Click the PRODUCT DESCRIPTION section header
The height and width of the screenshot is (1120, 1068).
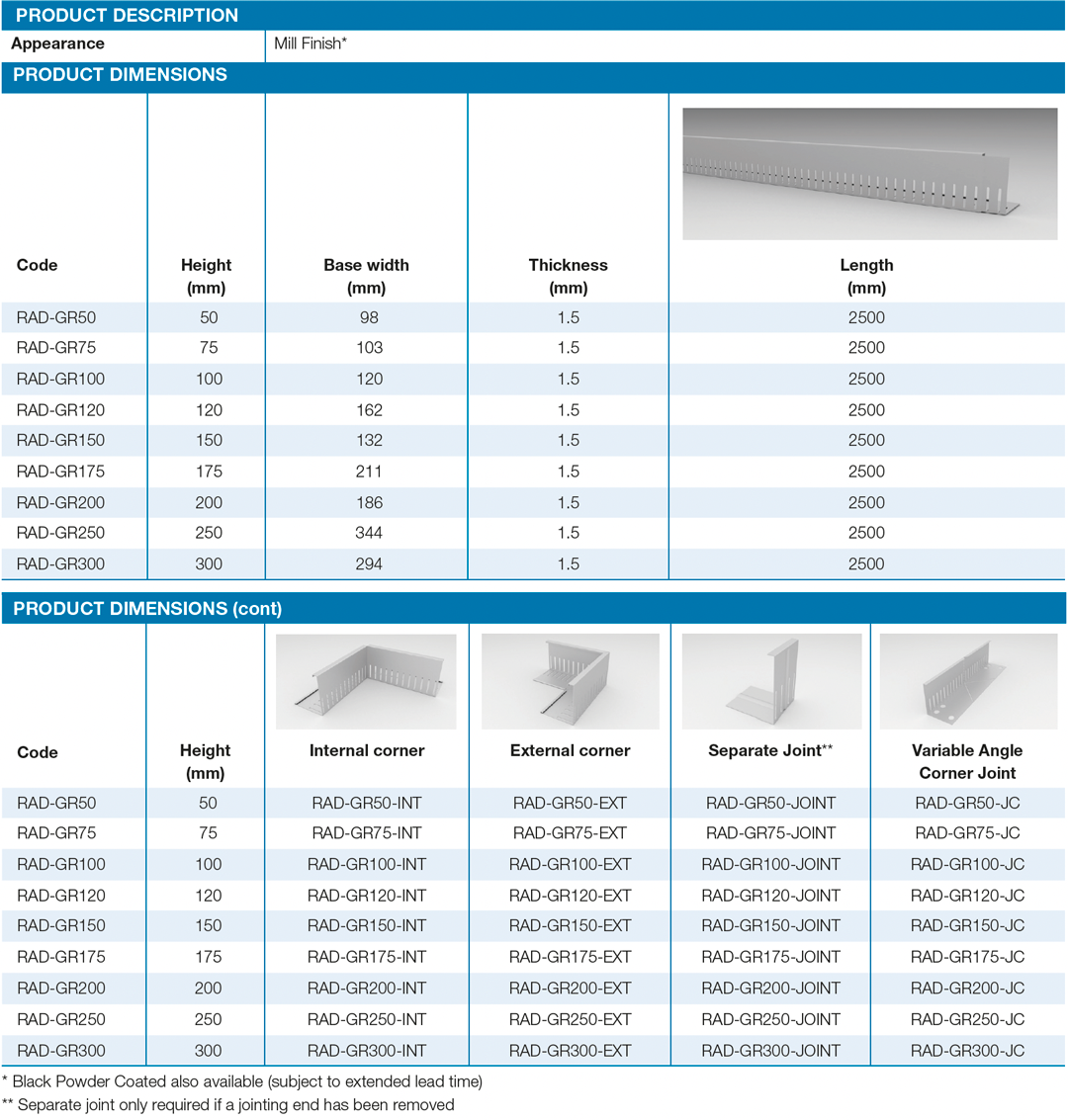(126, 16)
